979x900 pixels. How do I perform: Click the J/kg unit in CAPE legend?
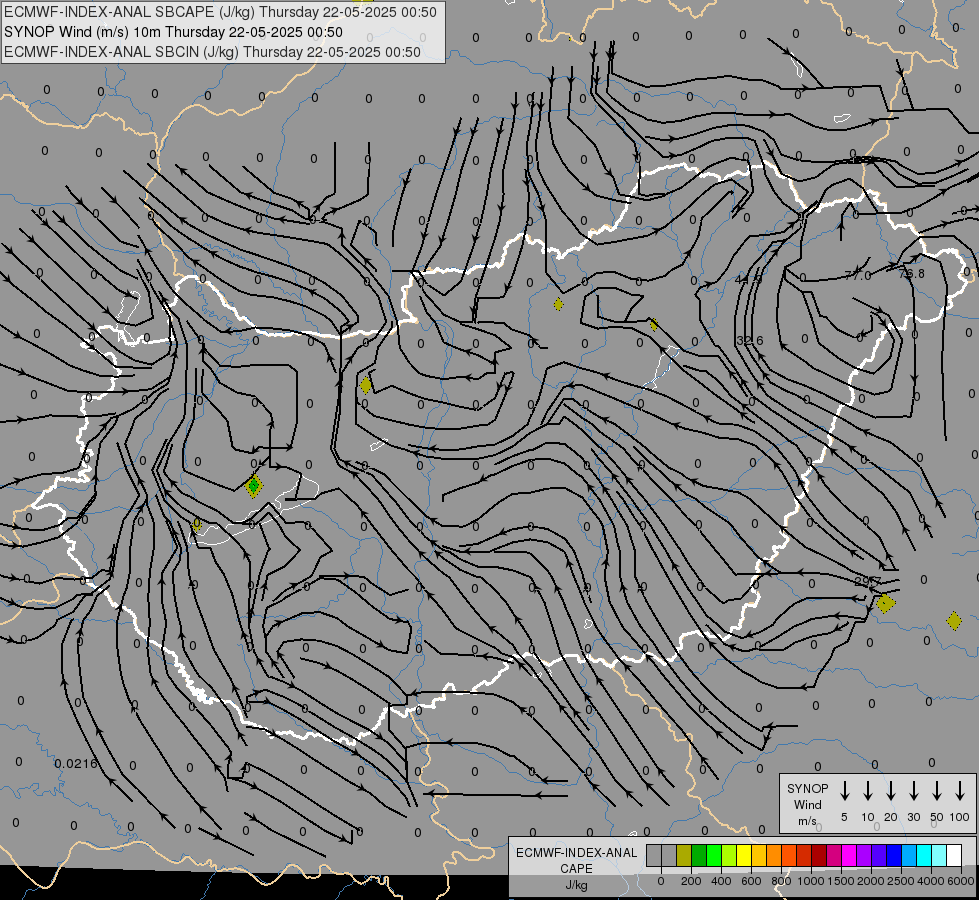pos(576,885)
